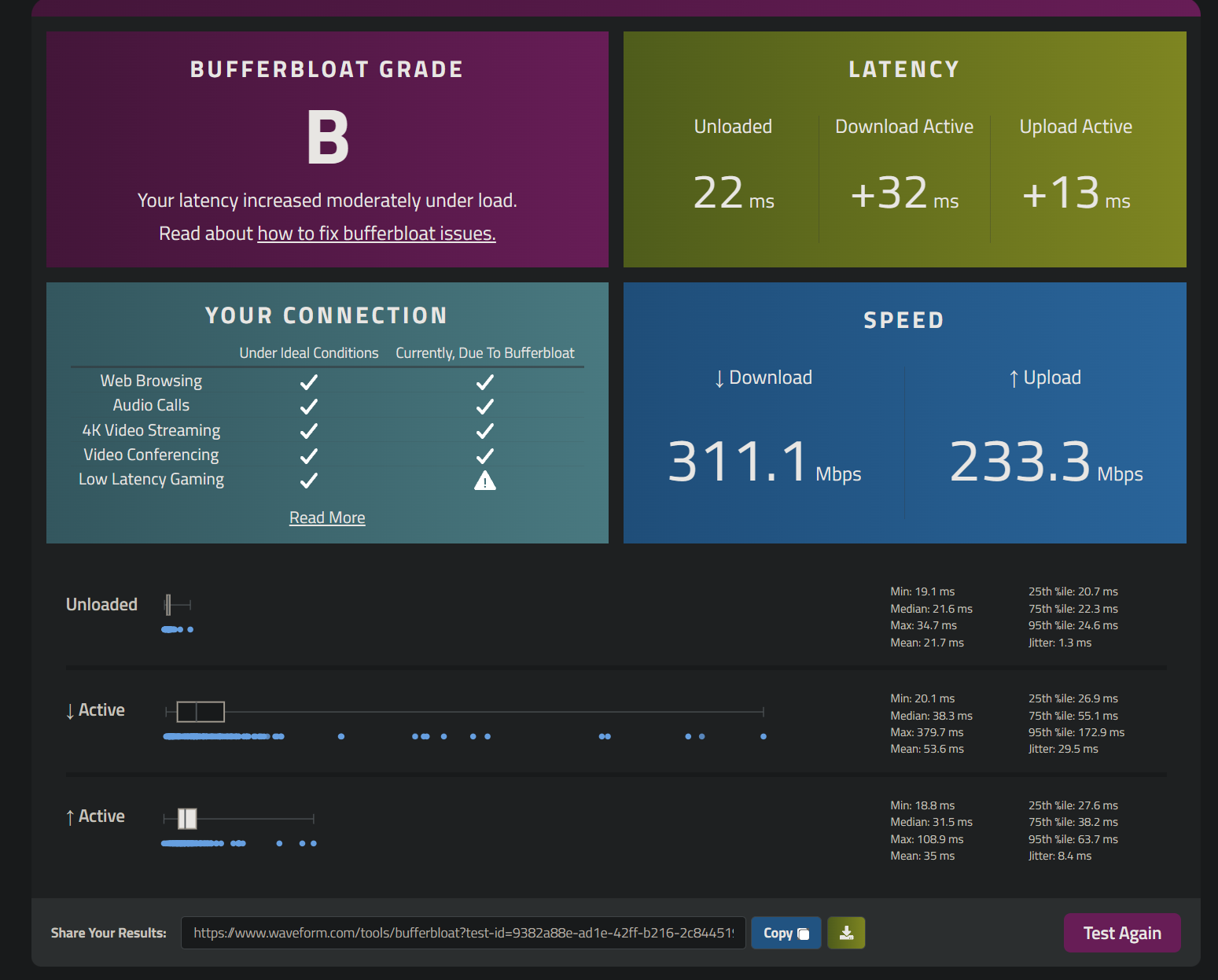
Task: Open the Read More link
Action: coord(327,518)
